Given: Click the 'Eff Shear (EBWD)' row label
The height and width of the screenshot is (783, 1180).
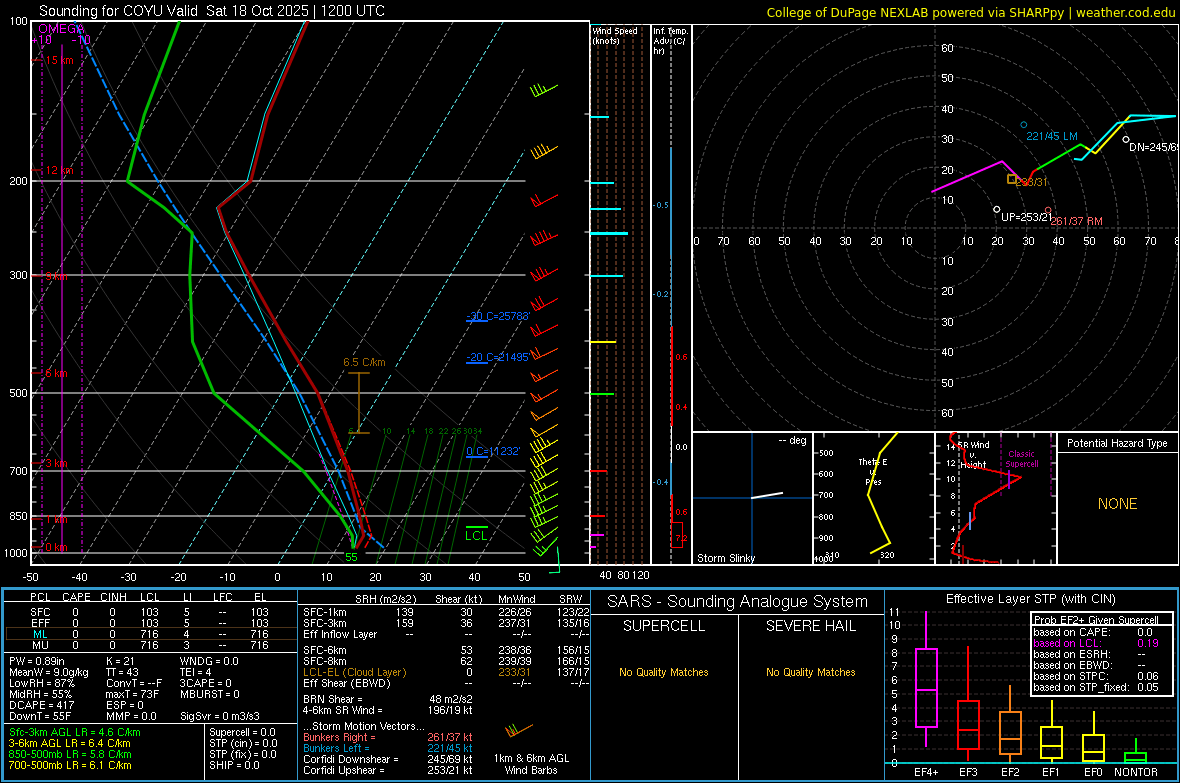Looking at the screenshot, I should (347, 683).
